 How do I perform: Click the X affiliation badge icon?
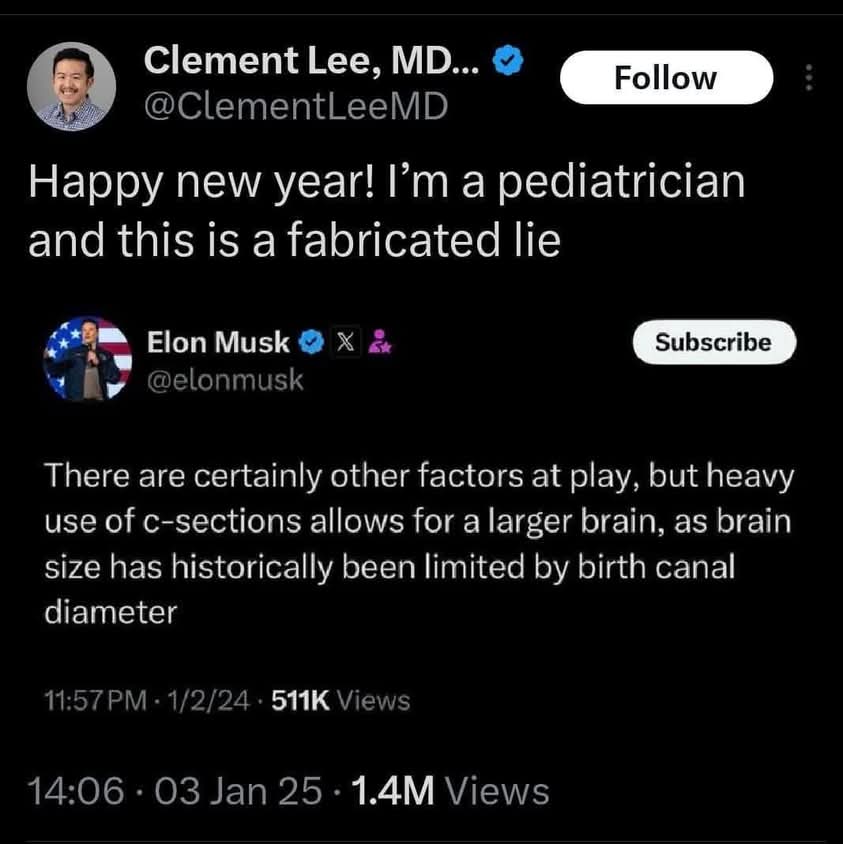[x=343, y=343]
